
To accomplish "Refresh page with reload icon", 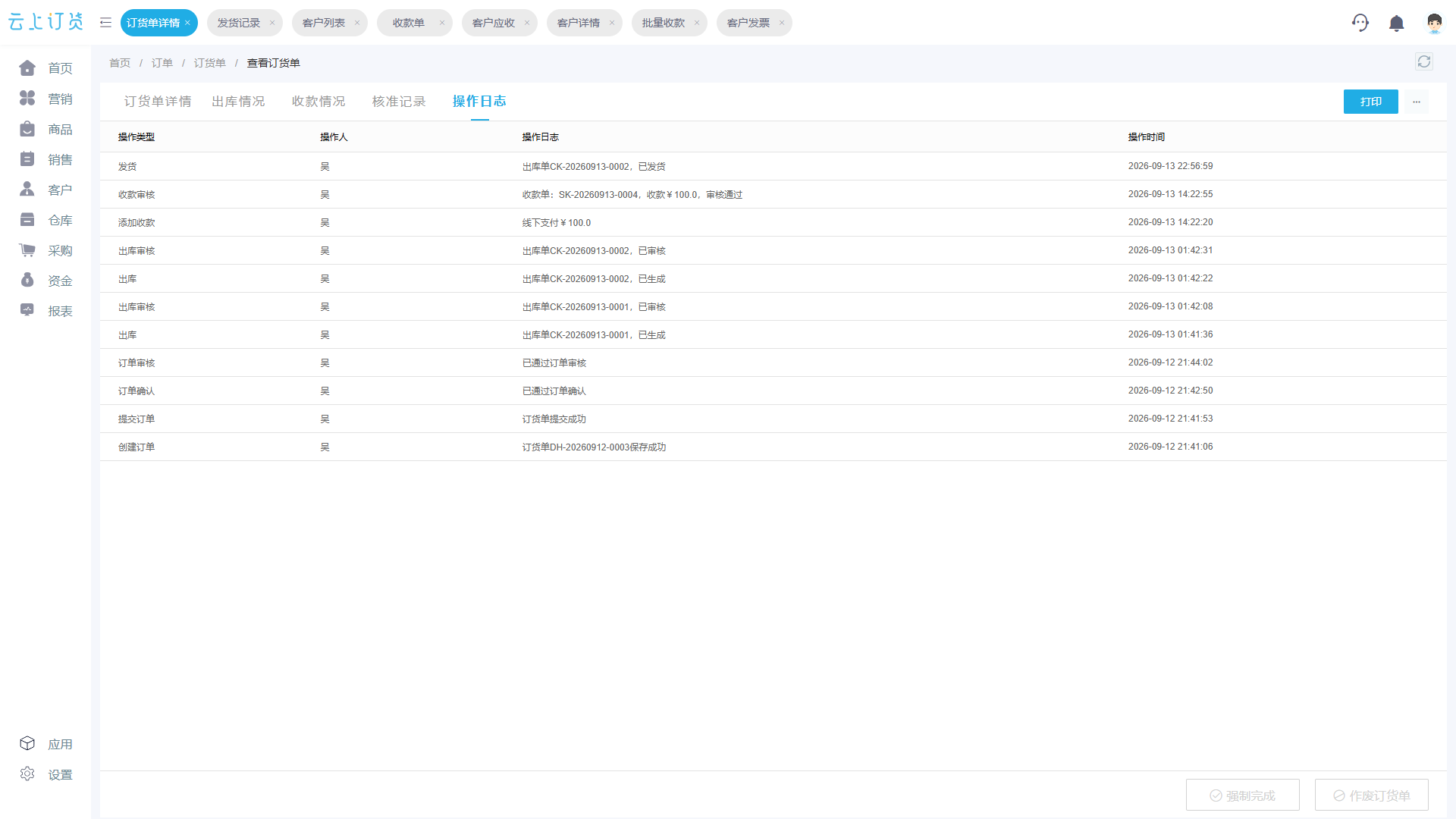I will coord(1424,62).
